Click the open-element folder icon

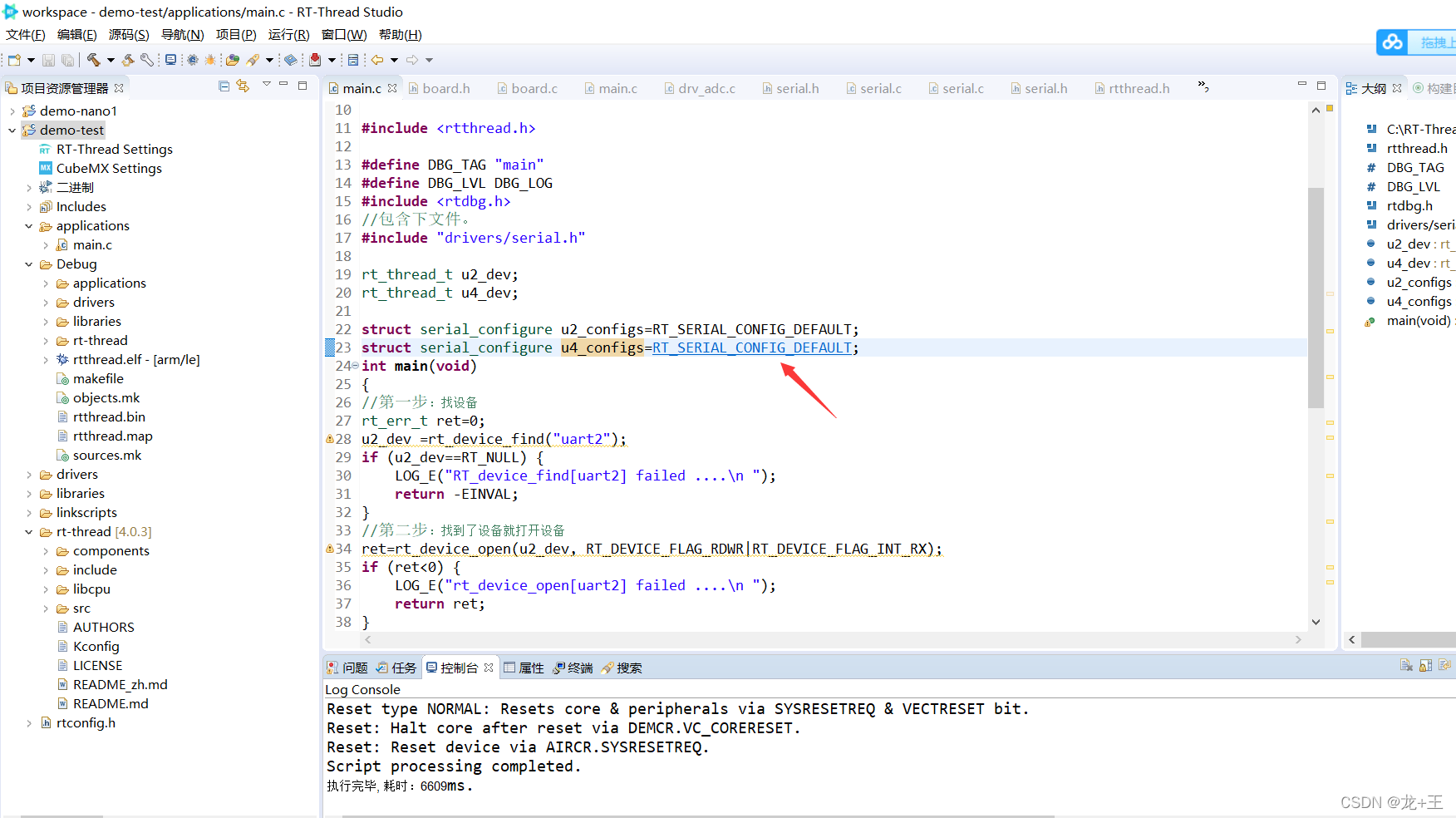233,60
